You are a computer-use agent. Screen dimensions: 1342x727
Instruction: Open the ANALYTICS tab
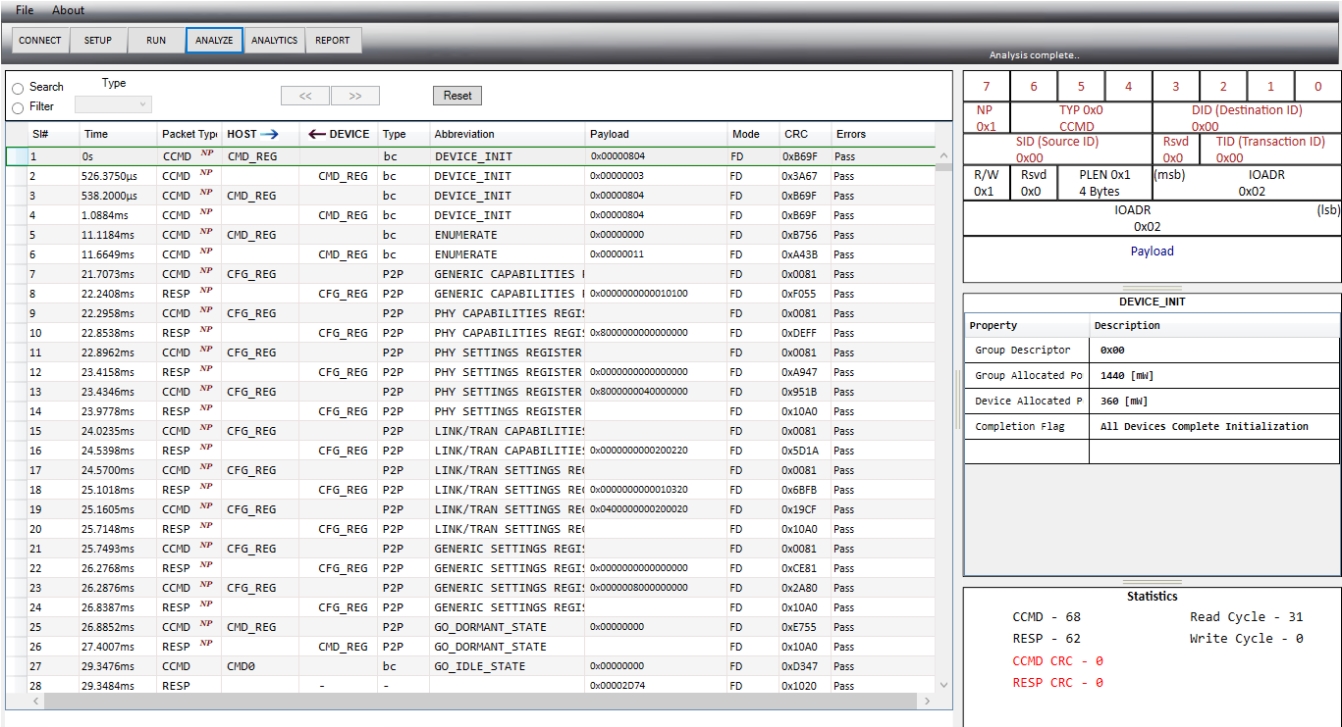tap(274, 41)
